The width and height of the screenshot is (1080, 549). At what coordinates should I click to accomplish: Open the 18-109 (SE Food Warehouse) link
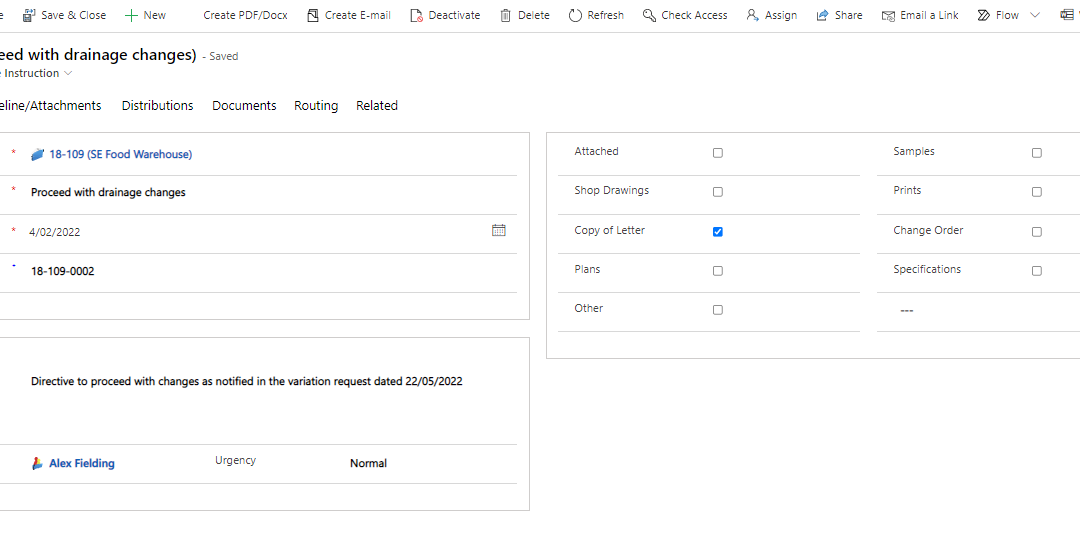[x=120, y=154]
